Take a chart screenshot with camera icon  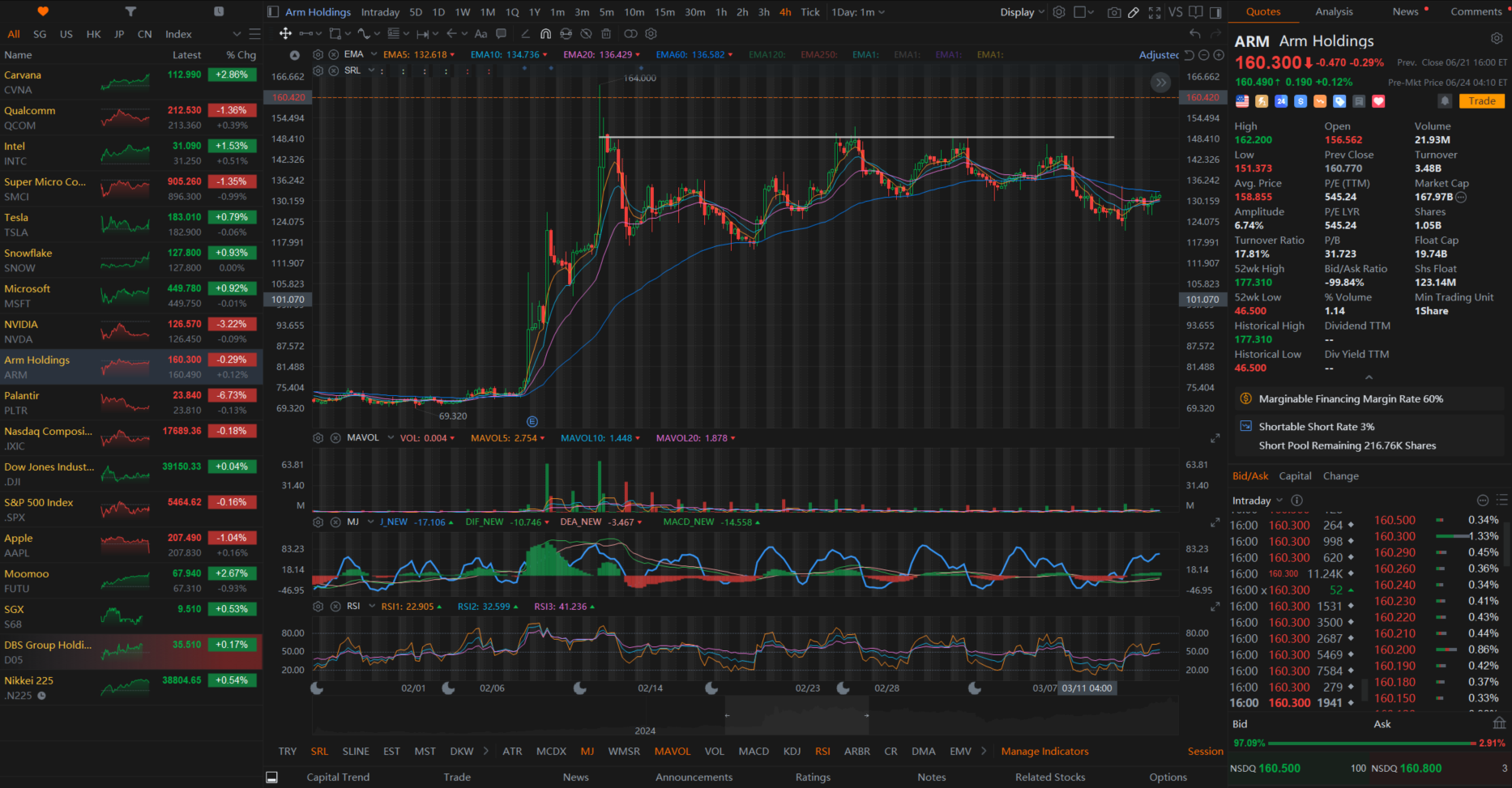tap(1114, 12)
